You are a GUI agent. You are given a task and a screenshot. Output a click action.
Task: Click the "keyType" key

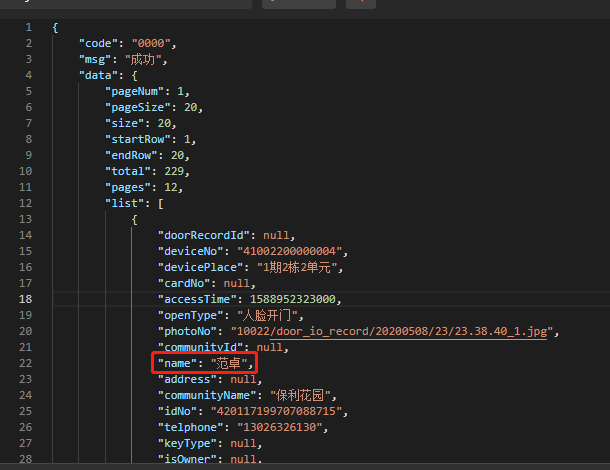(188, 443)
